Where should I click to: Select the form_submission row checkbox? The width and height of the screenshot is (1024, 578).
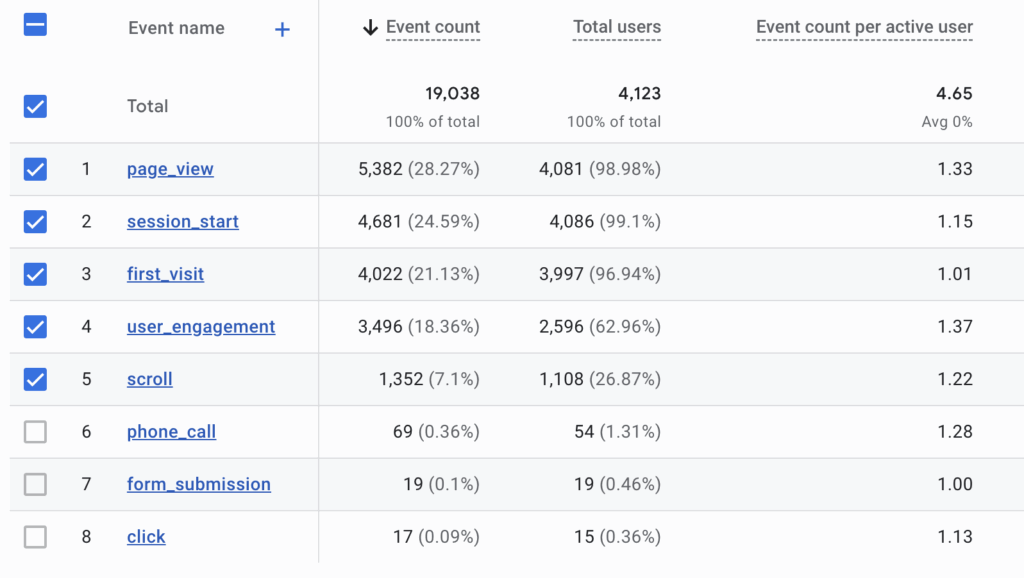35,484
